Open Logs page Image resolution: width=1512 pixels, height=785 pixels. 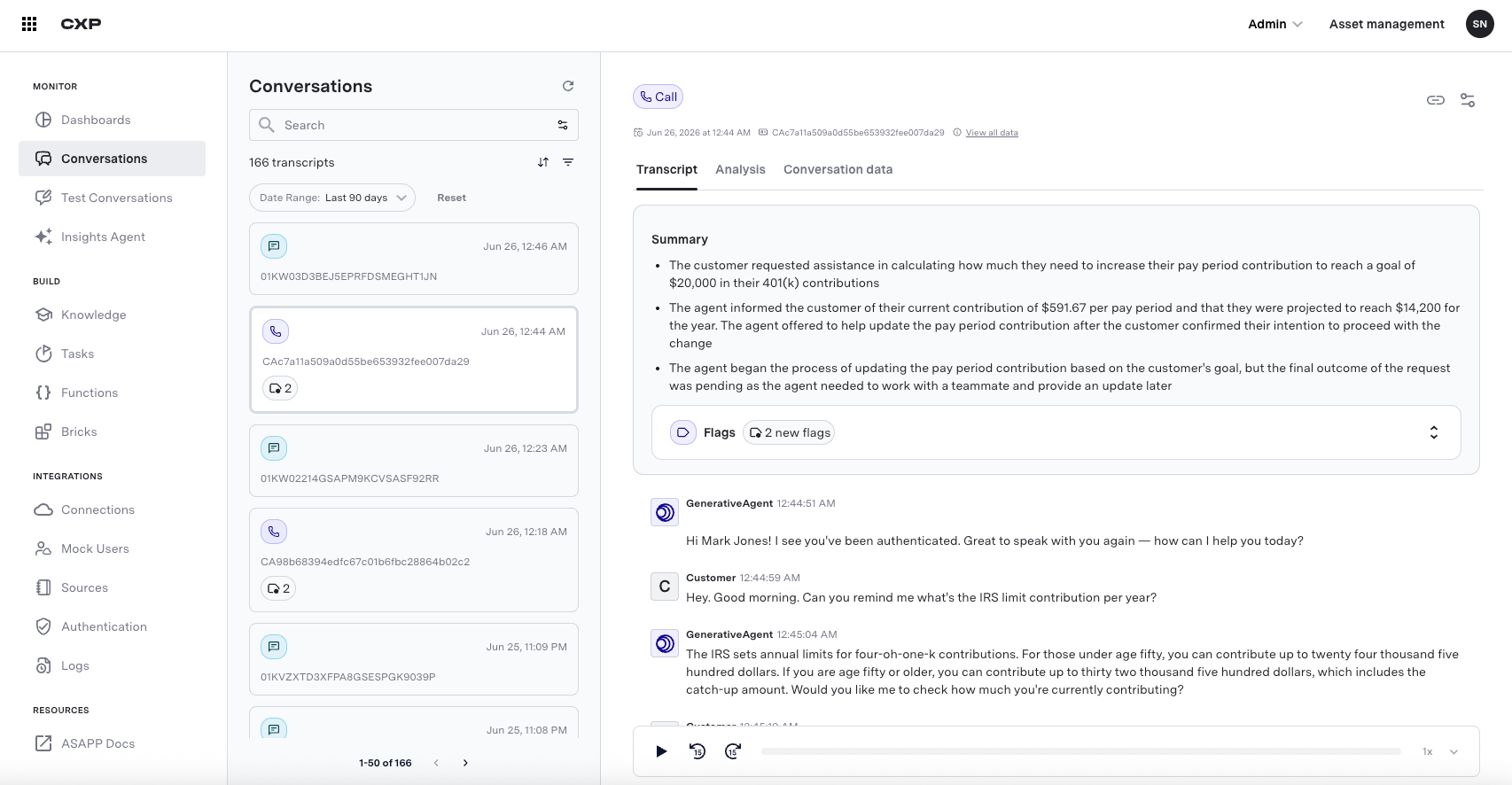(x=112, y=665)
